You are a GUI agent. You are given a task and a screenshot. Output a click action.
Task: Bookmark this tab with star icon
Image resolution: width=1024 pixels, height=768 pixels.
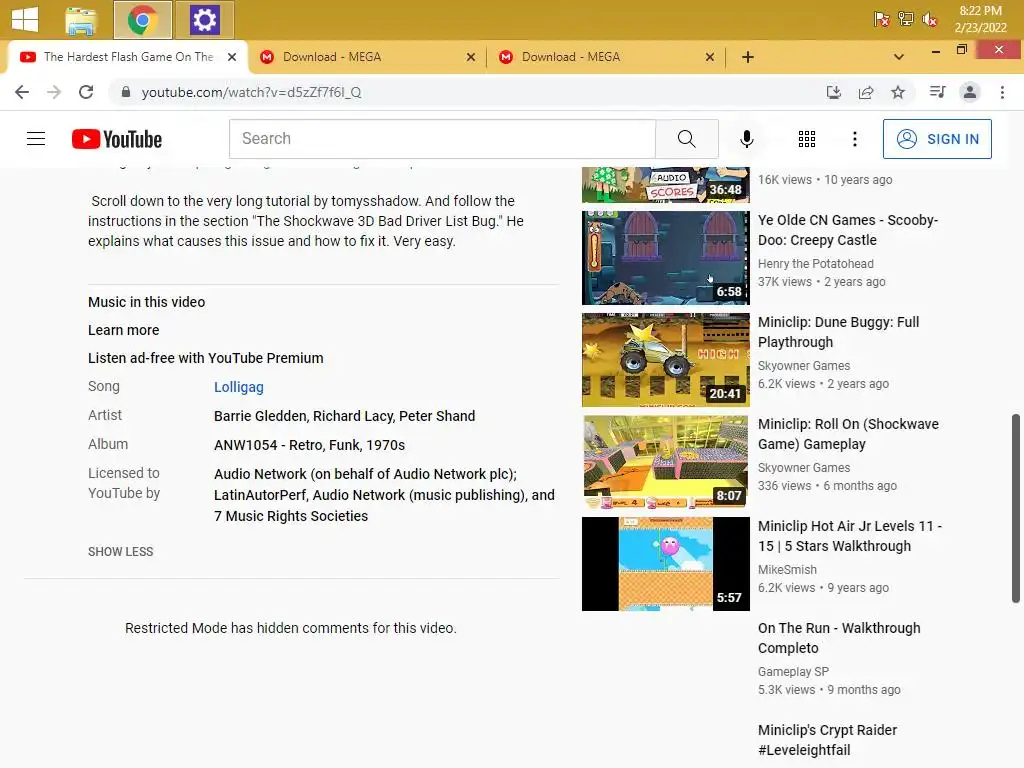(x=898, y=92)
